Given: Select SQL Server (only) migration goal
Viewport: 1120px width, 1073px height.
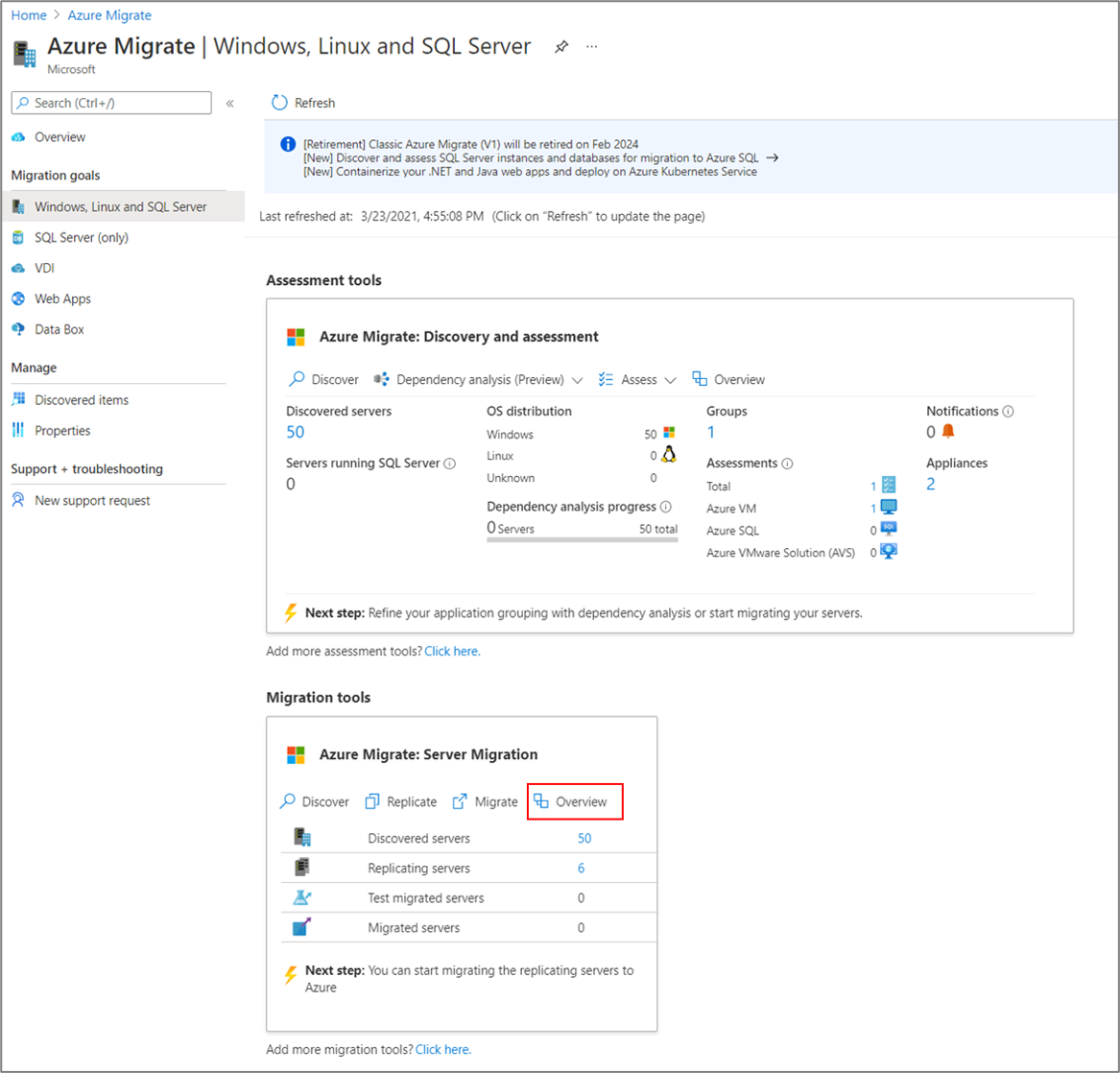Looking at the screenshot, I should pyautogui.click(x=82, y=237).
